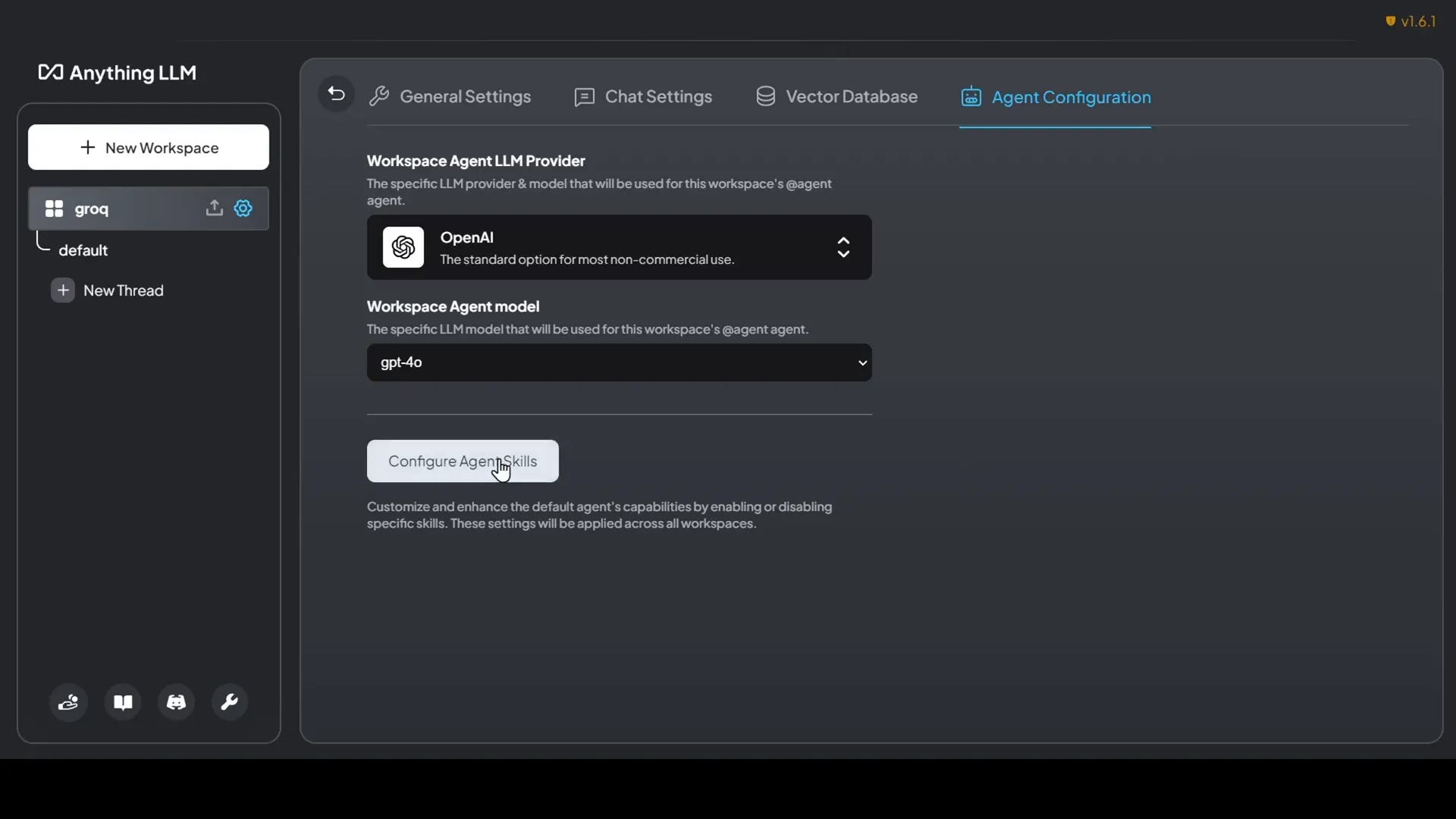Switch to the Chat Settings tab

(643, 97)
